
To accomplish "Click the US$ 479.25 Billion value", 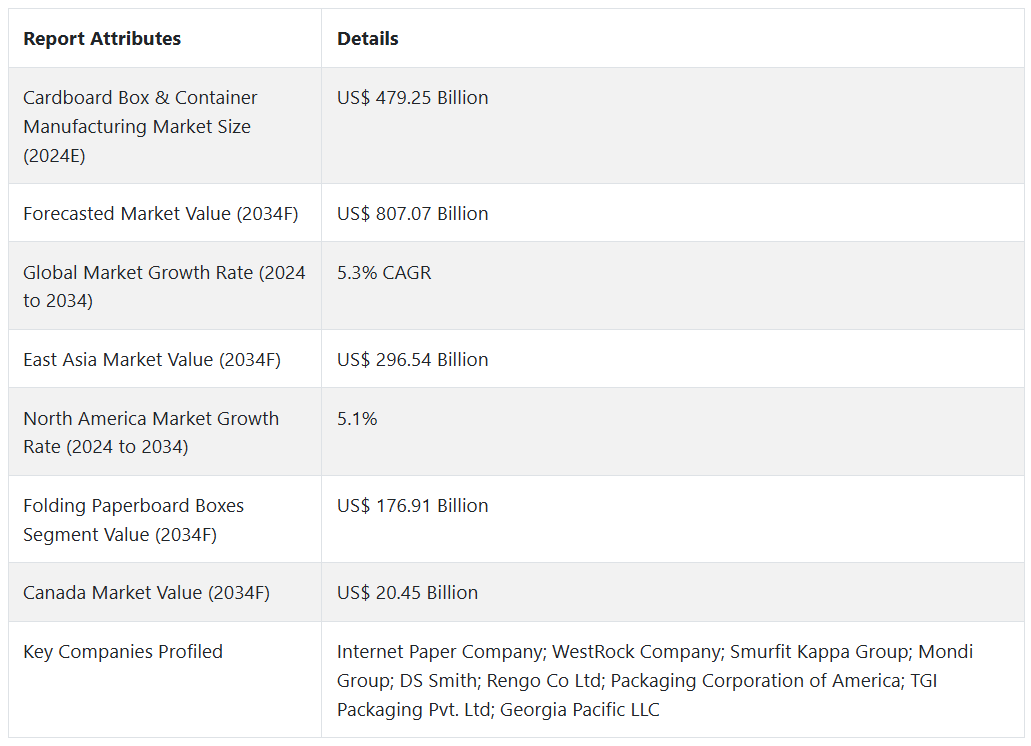I will [x=412, y=98].
